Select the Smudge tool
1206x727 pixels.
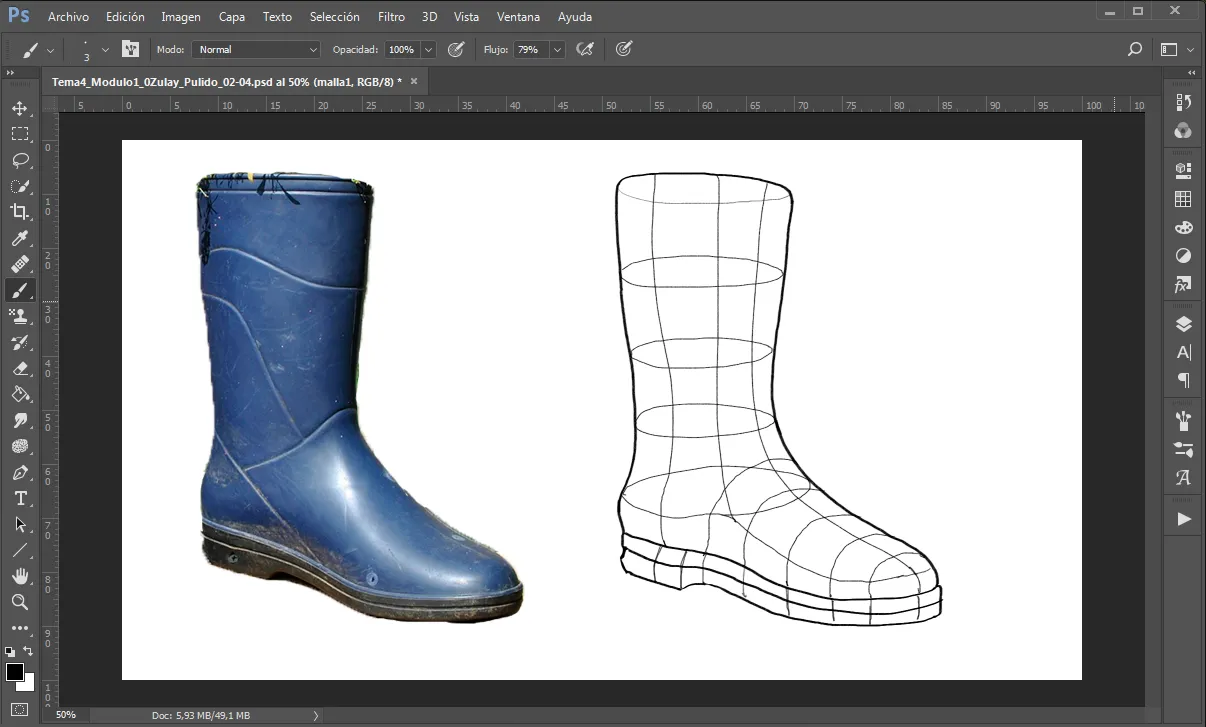20,420
